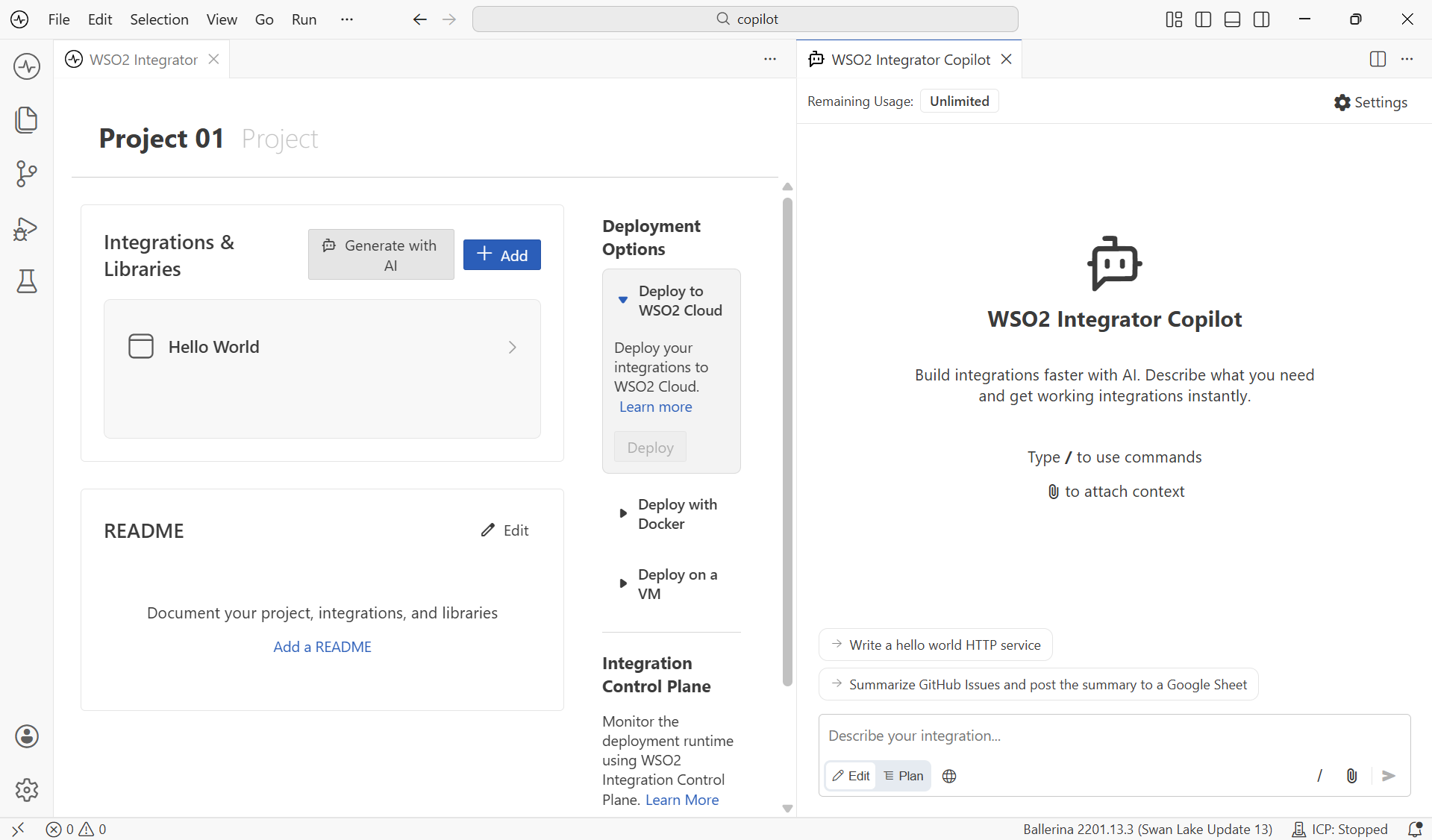Edit the README
This screenshot has width=1432, height=840.
click(505, 530)
